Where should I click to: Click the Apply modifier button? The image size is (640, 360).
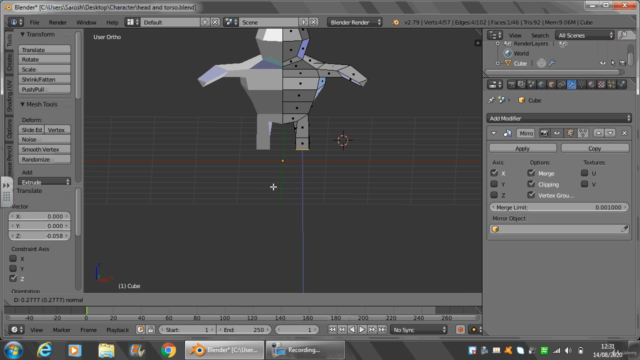(x=522, y=149)
